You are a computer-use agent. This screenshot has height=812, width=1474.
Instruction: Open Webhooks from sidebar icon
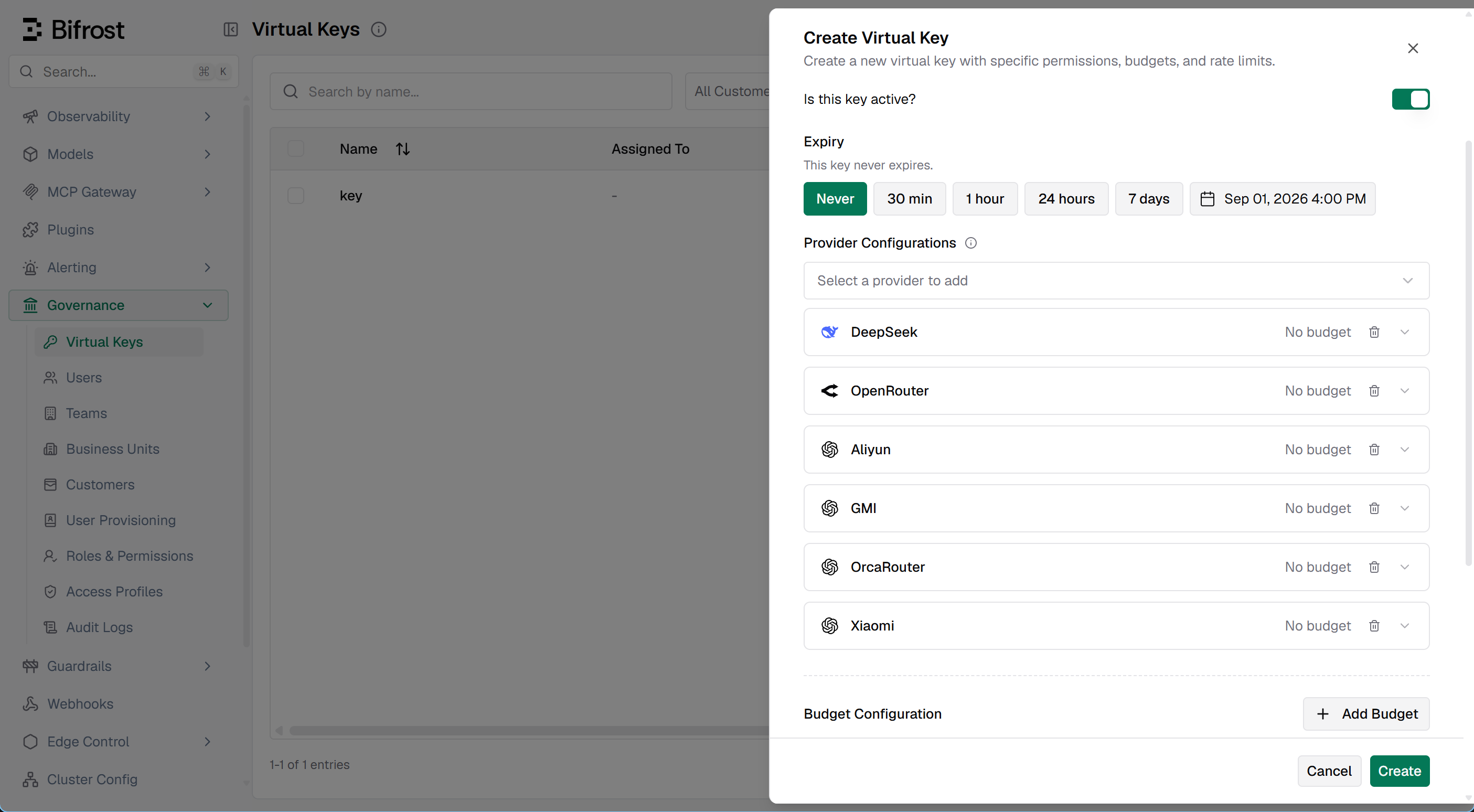point(30,704)
